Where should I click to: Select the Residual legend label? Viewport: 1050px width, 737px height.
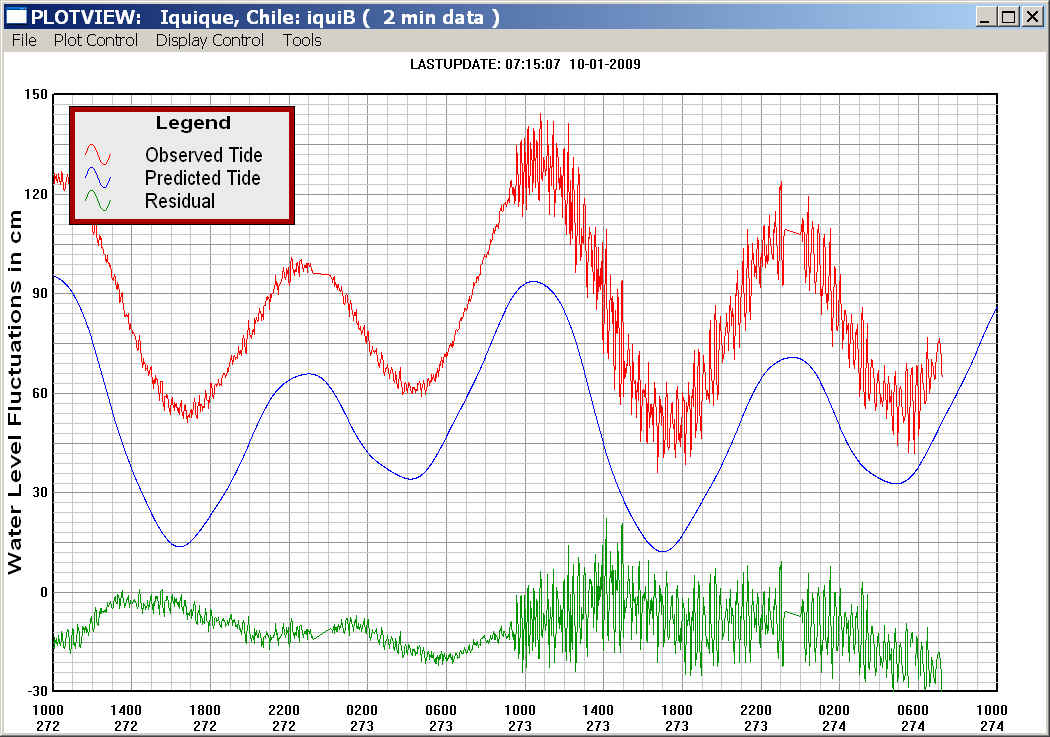tap(180, 201)
